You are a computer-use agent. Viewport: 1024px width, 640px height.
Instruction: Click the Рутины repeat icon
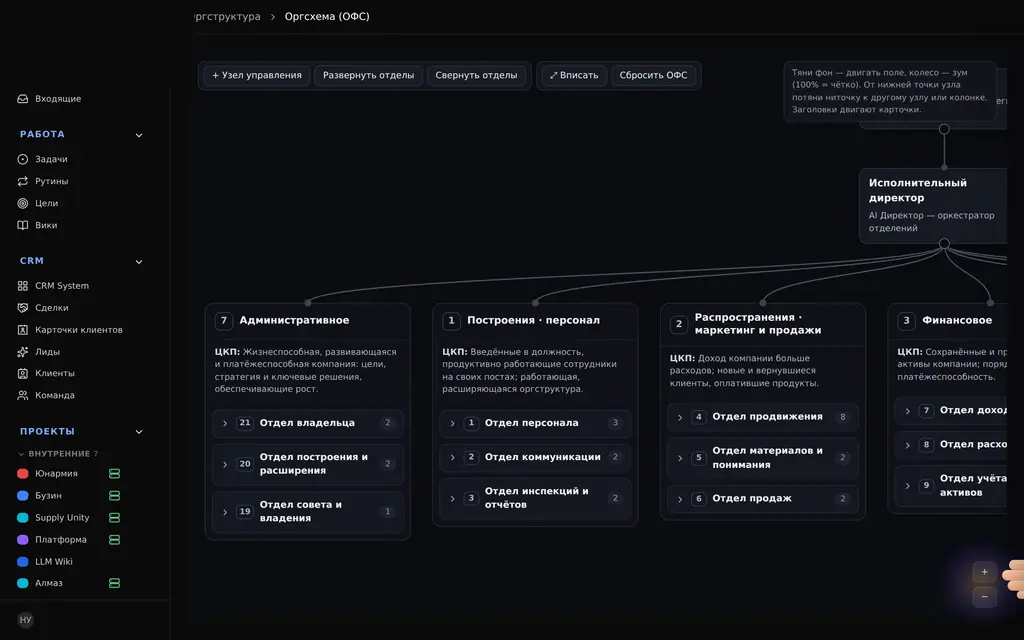(23, 182)
